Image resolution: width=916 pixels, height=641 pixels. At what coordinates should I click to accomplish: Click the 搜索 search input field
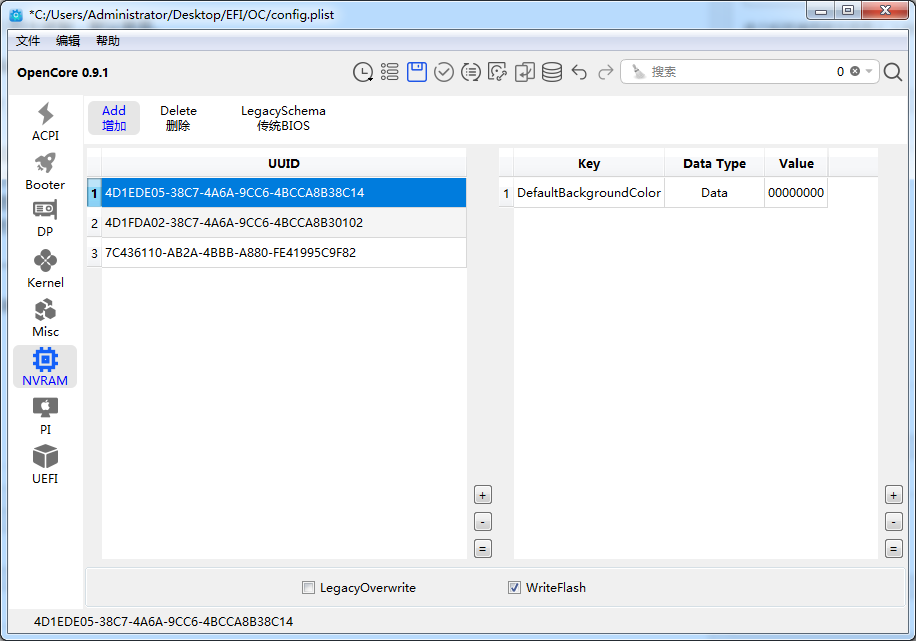pos(740,72)
